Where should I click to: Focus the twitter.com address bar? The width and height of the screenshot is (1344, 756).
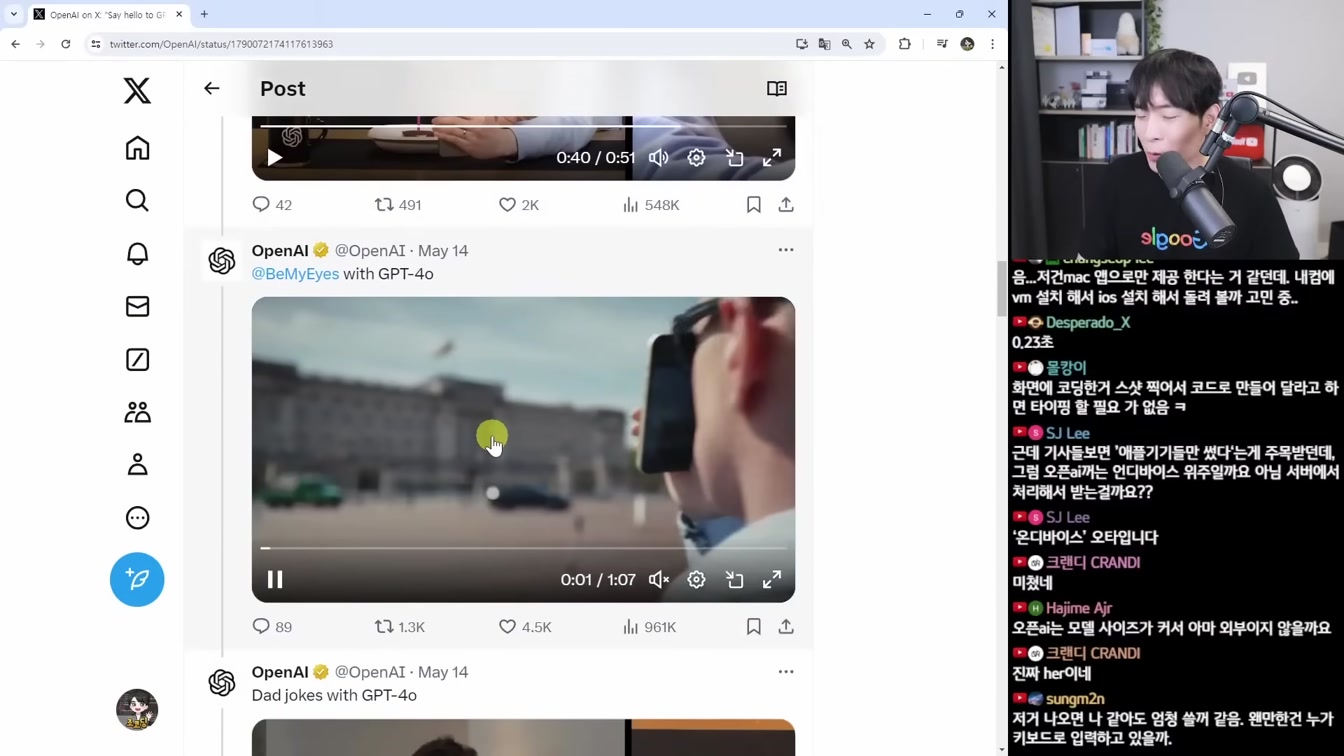coord(440,44)
